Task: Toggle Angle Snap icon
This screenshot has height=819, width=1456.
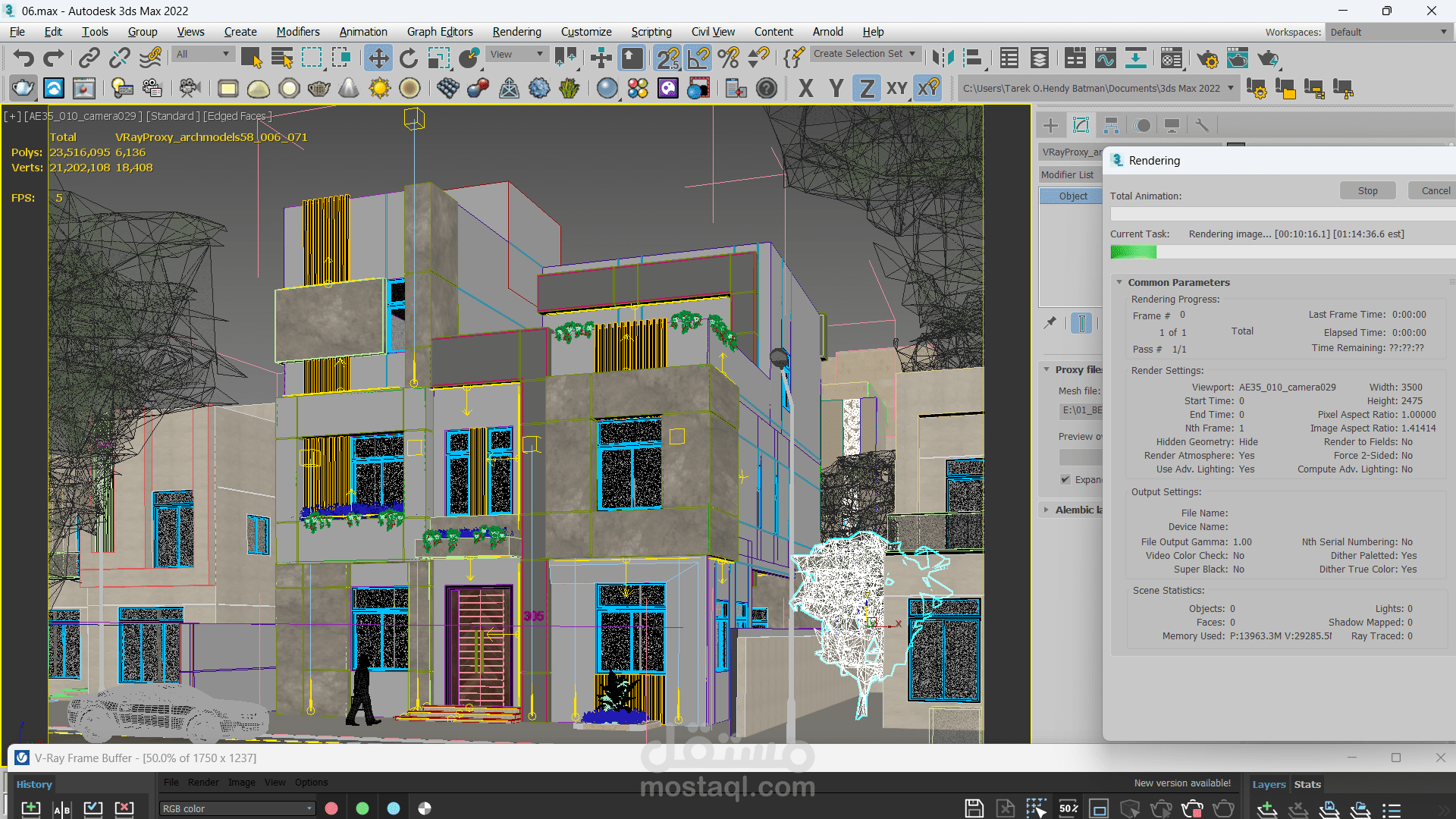Action: tap(698, 58)
